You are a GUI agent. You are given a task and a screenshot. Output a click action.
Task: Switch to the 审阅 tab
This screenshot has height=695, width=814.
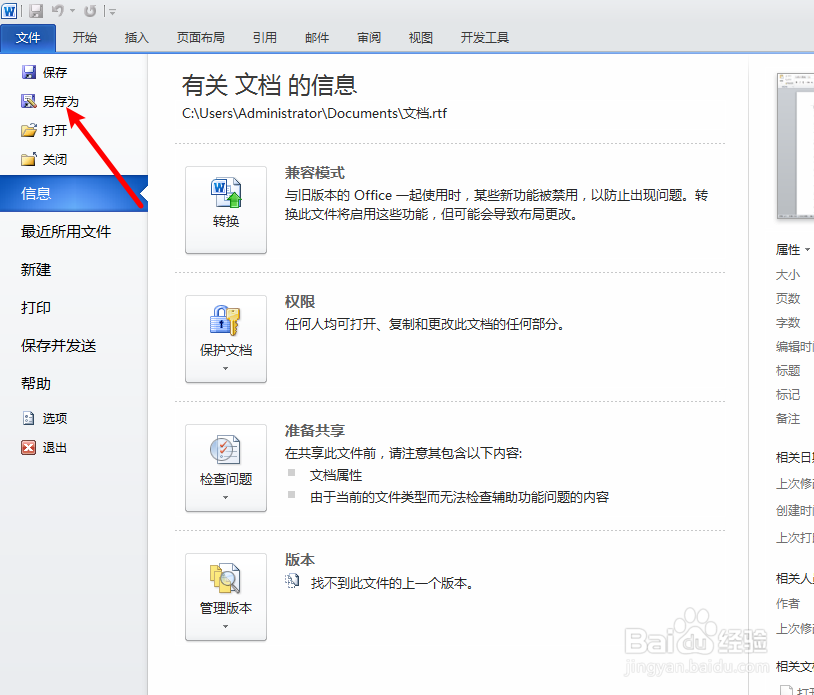pos(369,38)
